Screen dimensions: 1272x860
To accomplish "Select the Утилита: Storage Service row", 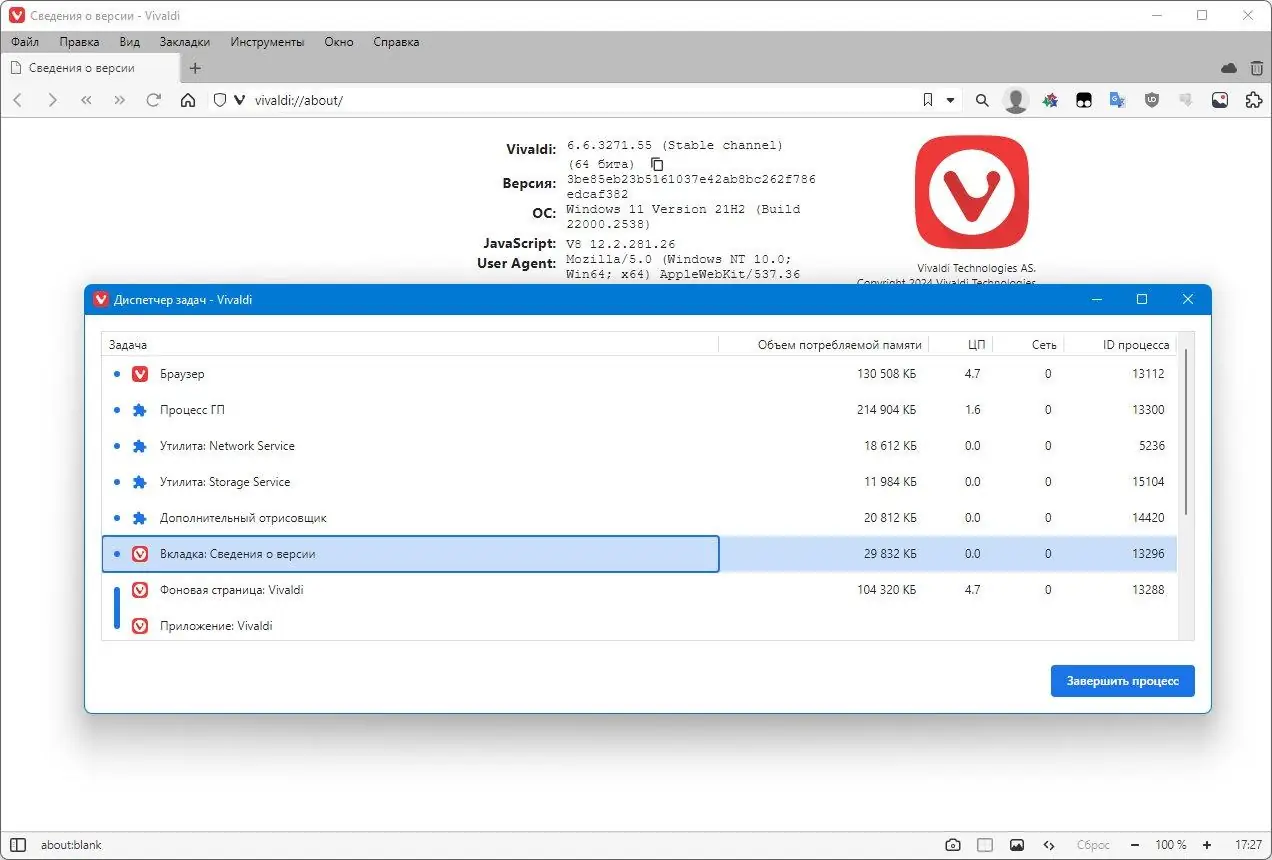I will point(639,482).
